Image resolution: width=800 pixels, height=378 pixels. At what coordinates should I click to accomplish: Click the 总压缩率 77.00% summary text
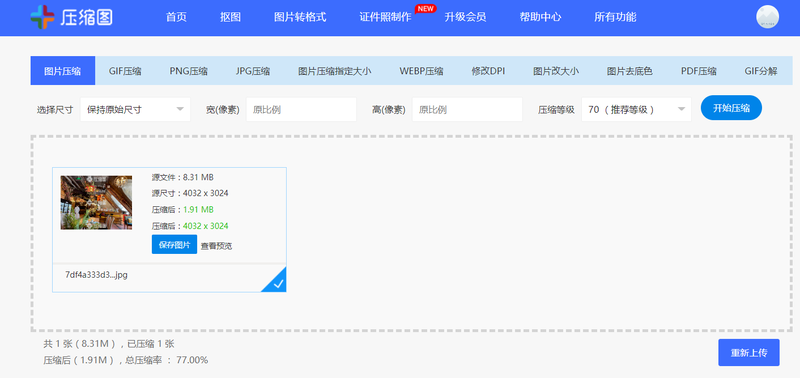point(166,360)
